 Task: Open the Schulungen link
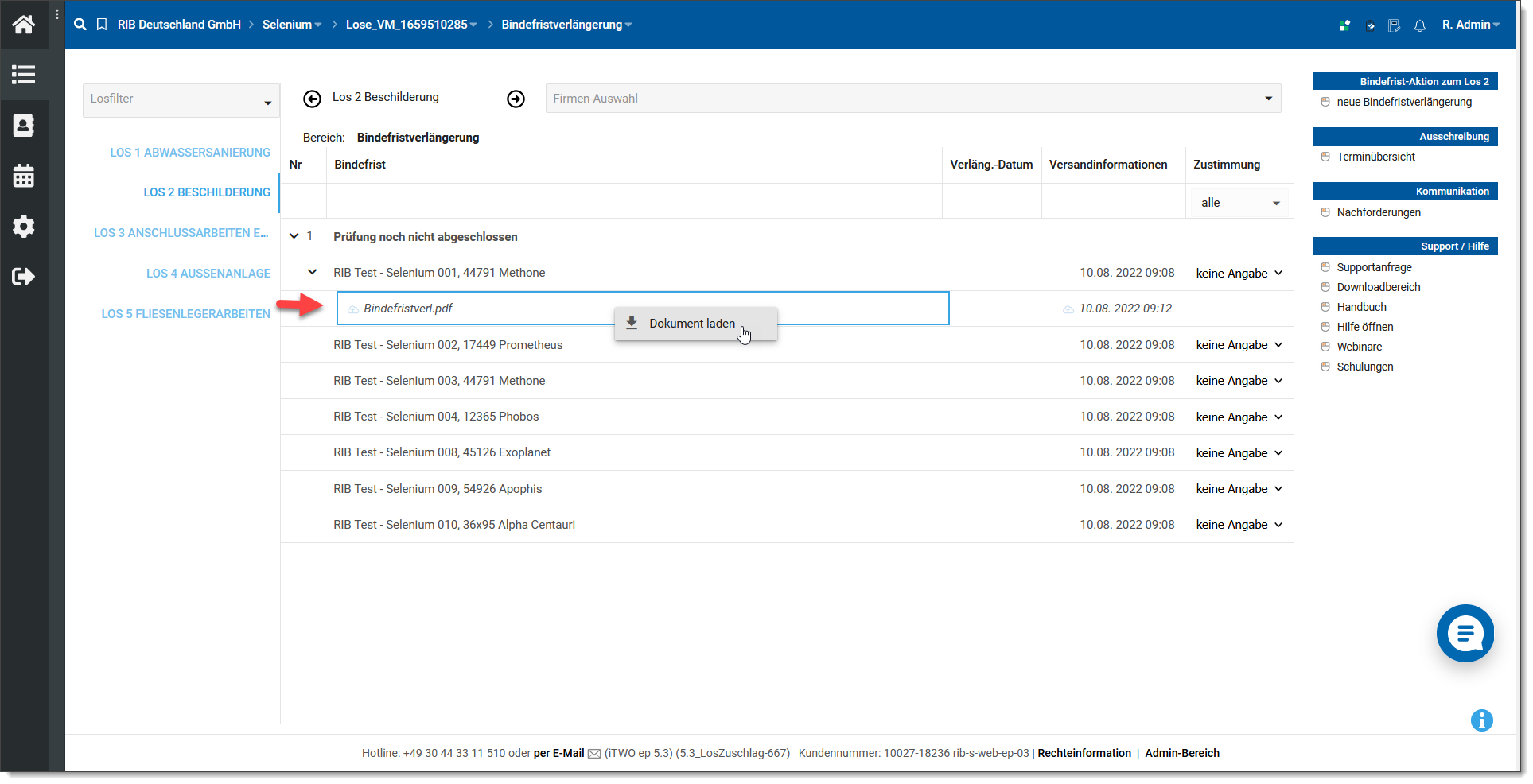point(1364,367)
